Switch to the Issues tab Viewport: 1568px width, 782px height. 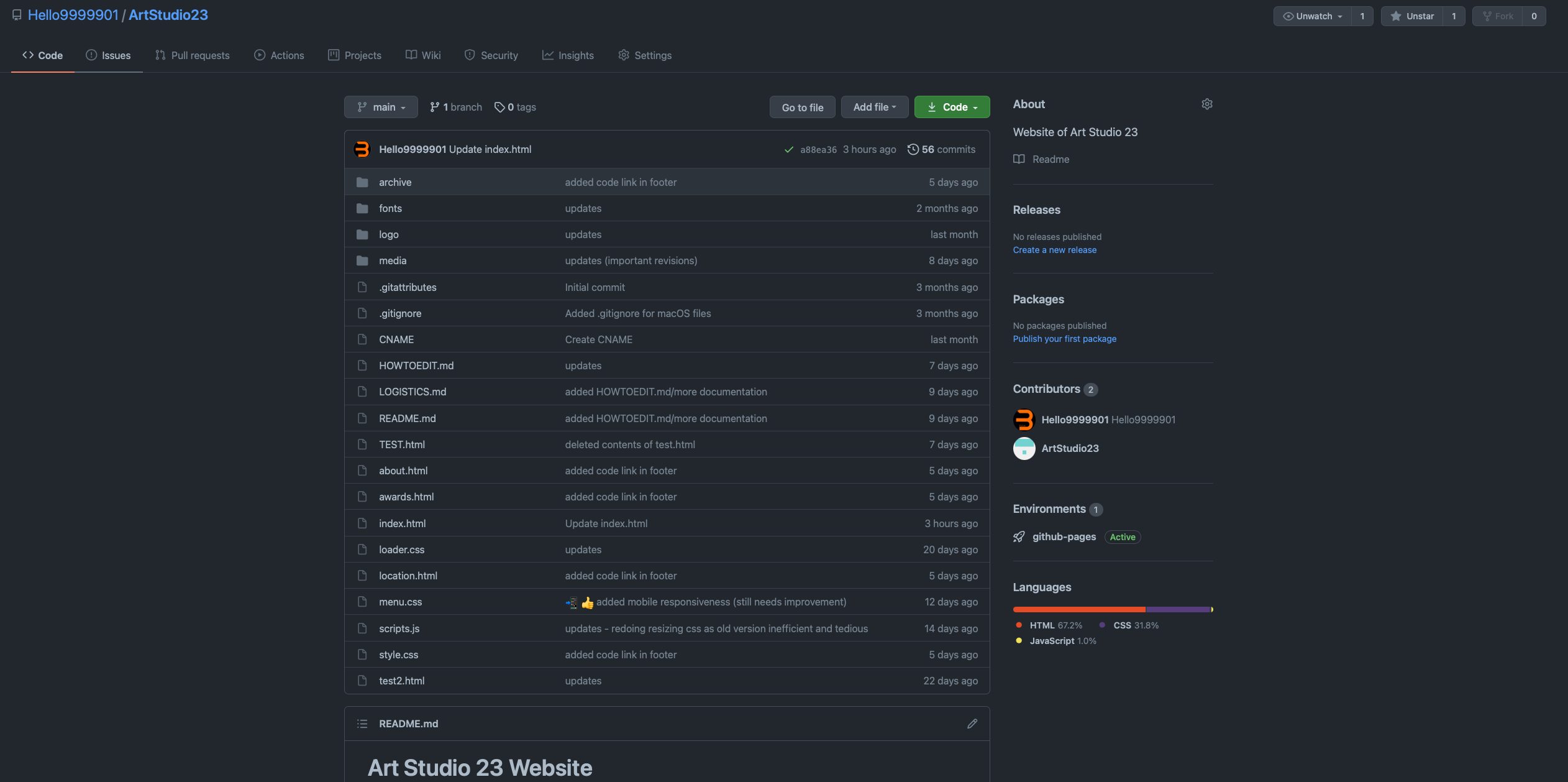tap(108, 55)
